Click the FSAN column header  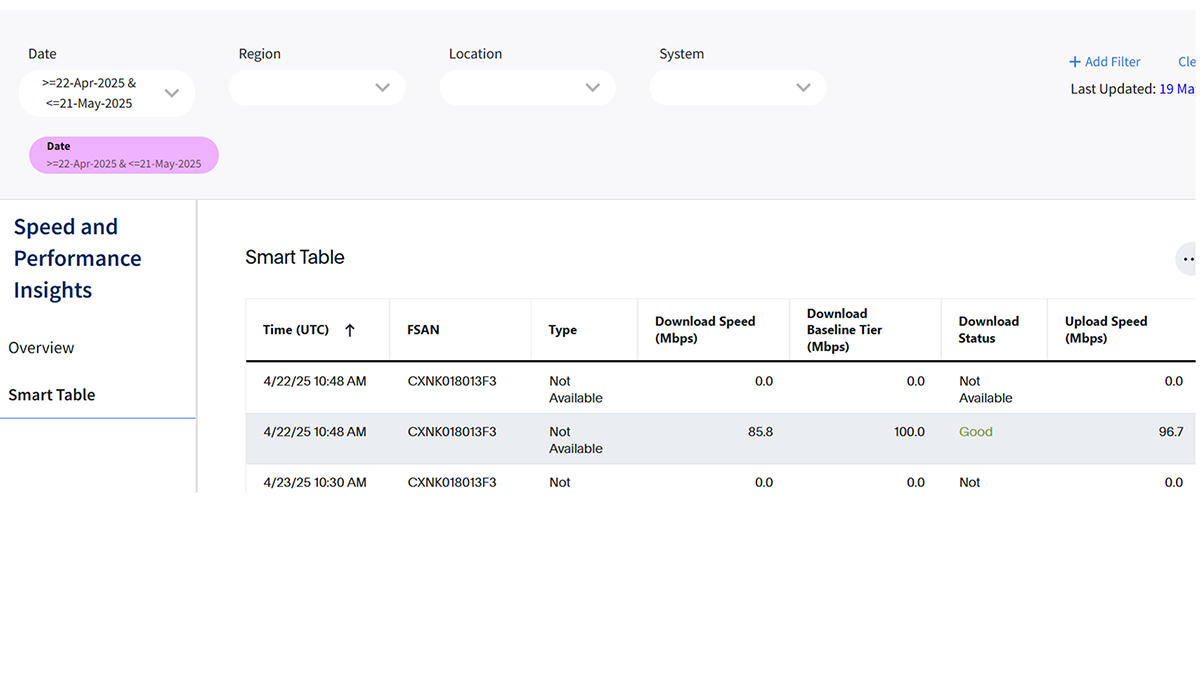(x=423, y=330)
